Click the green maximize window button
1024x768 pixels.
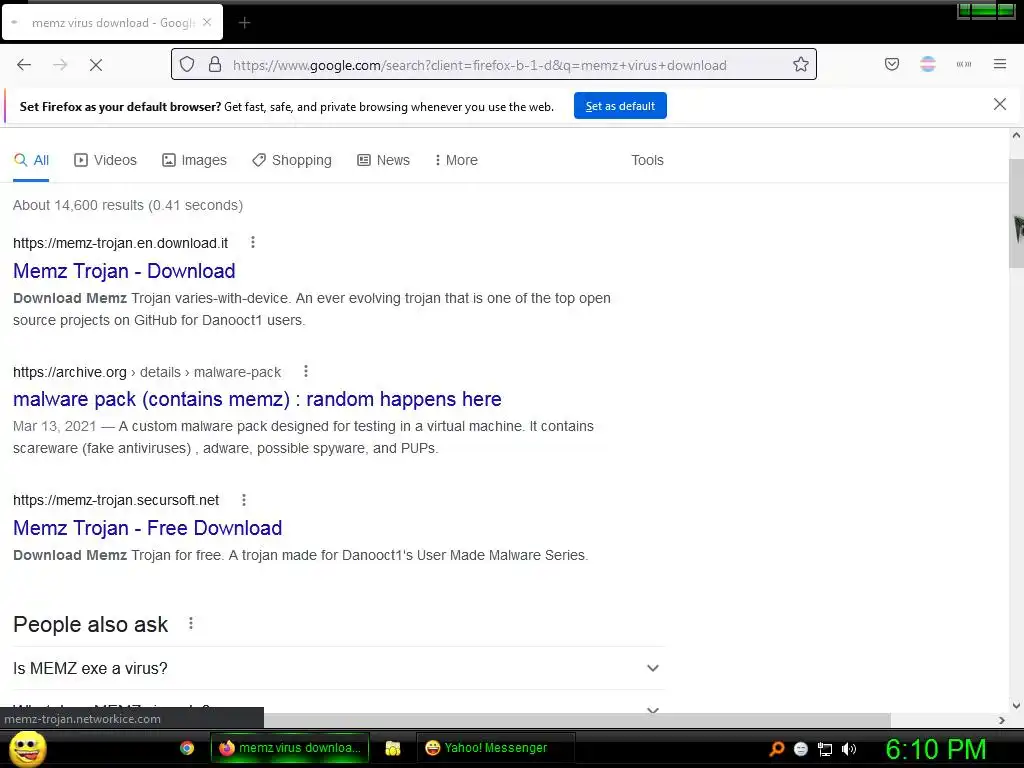[985, 10]
